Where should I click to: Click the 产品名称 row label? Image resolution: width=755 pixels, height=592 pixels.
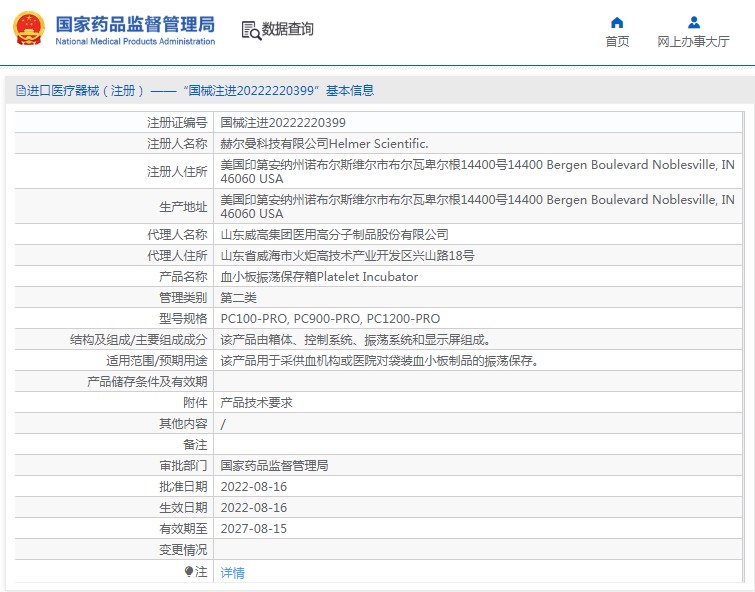pyautogui.click(x=183, y=276)
